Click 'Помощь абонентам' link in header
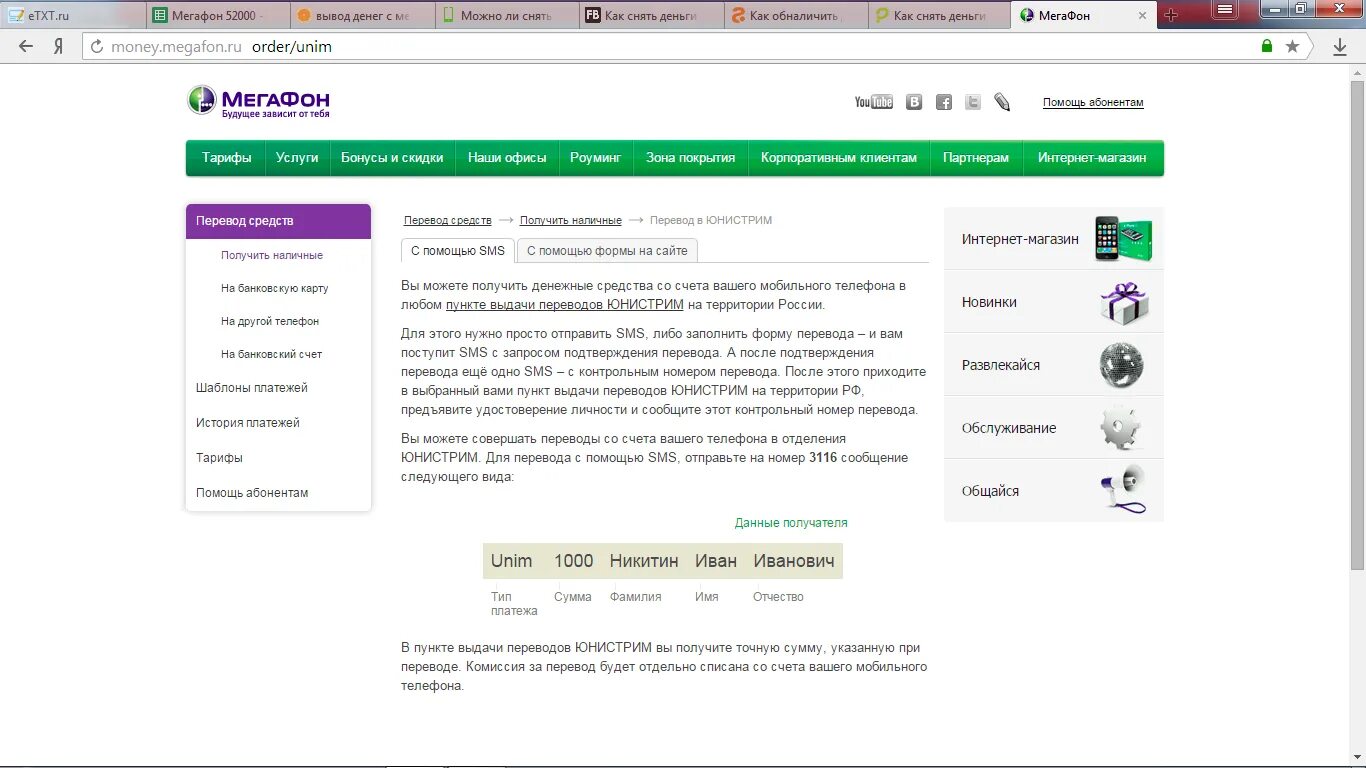The image size is (1366, 768). 1093,102
